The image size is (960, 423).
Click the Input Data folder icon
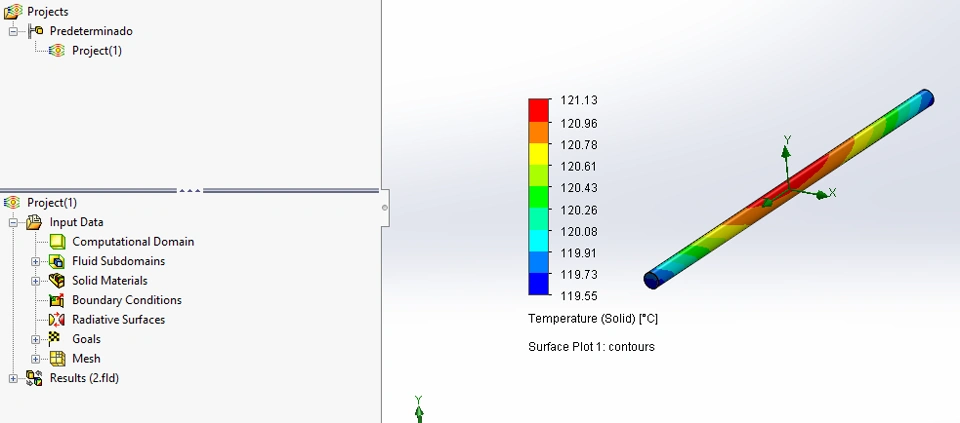[34, 222]
